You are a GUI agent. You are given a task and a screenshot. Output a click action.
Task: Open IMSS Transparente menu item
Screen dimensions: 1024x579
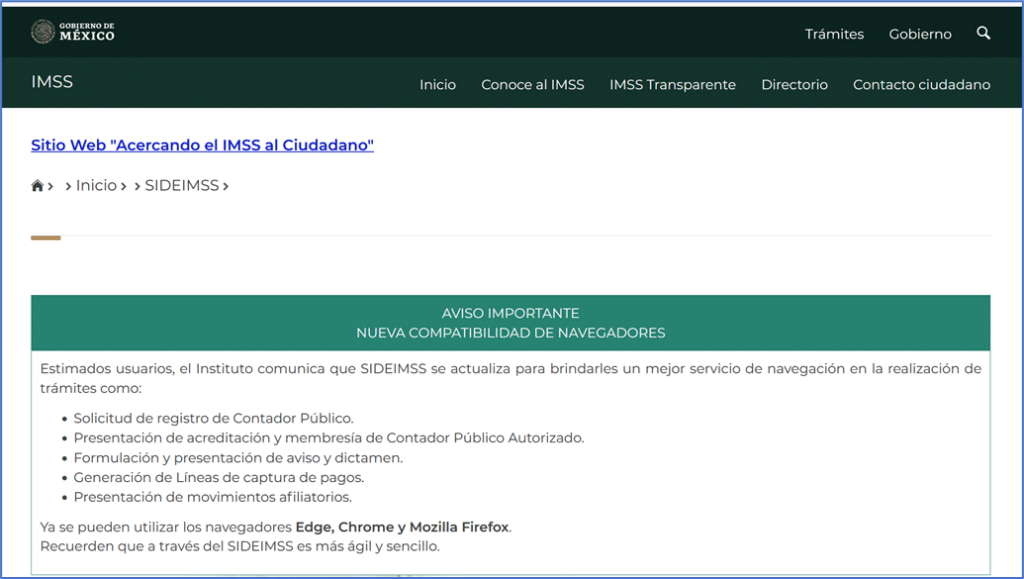672,85
